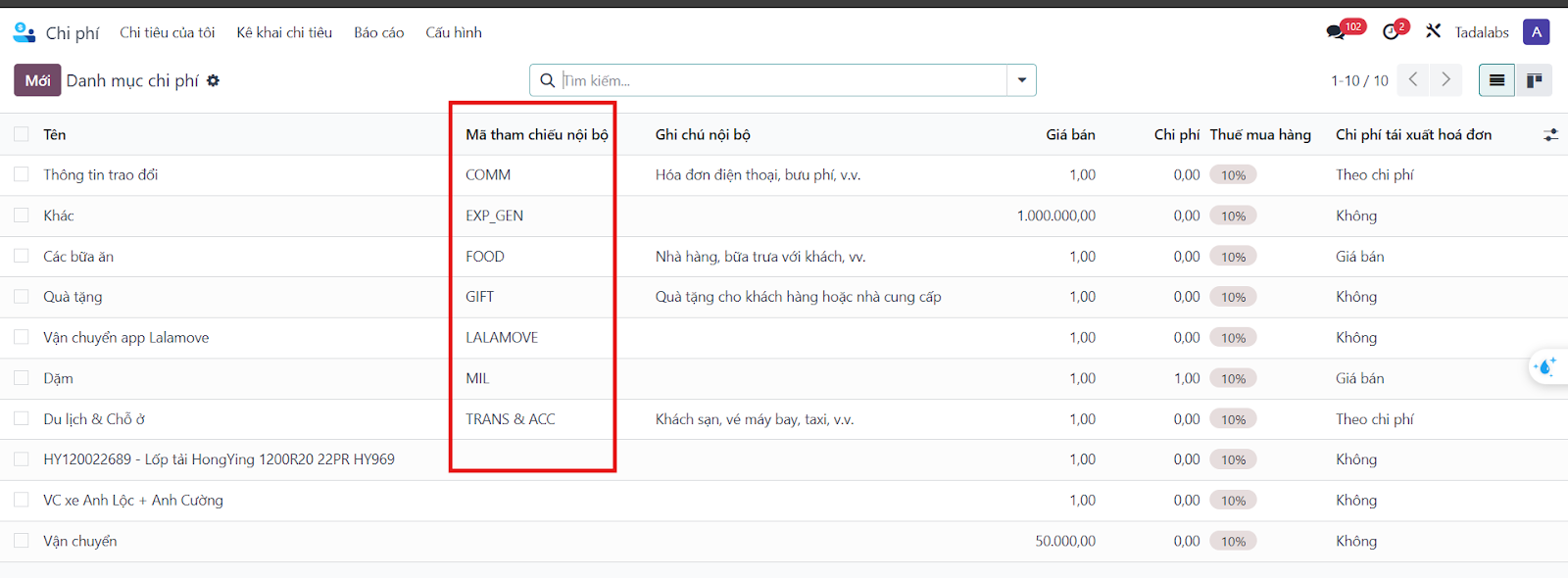Click note Hóa đơn điện thoại, bưu phí

[x=758, y=174]
